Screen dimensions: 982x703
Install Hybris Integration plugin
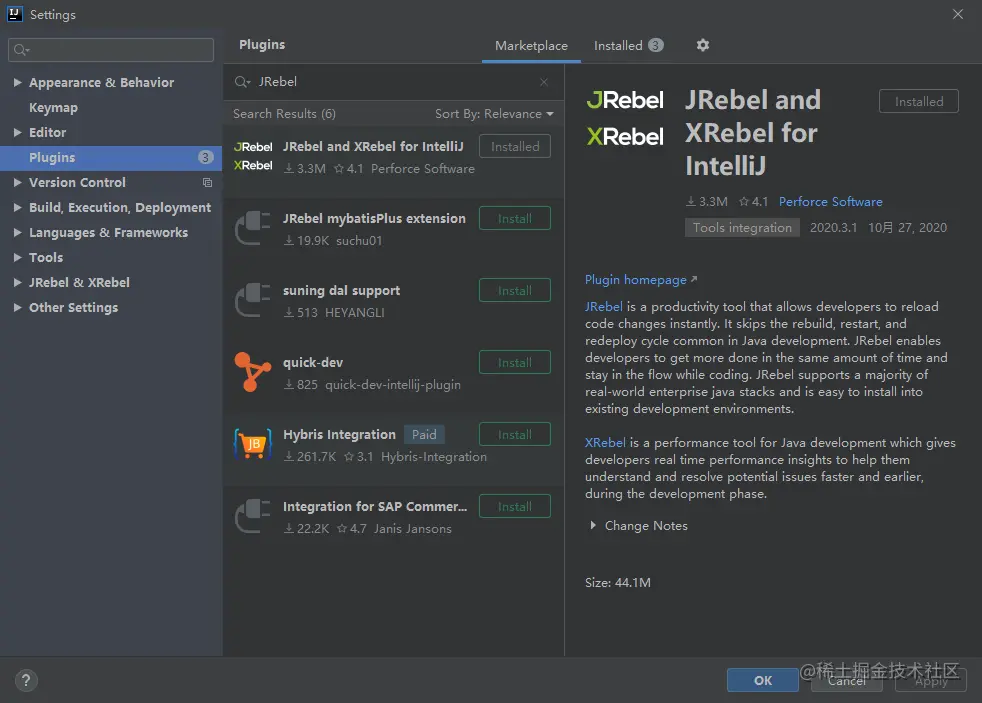click(515, 434)
